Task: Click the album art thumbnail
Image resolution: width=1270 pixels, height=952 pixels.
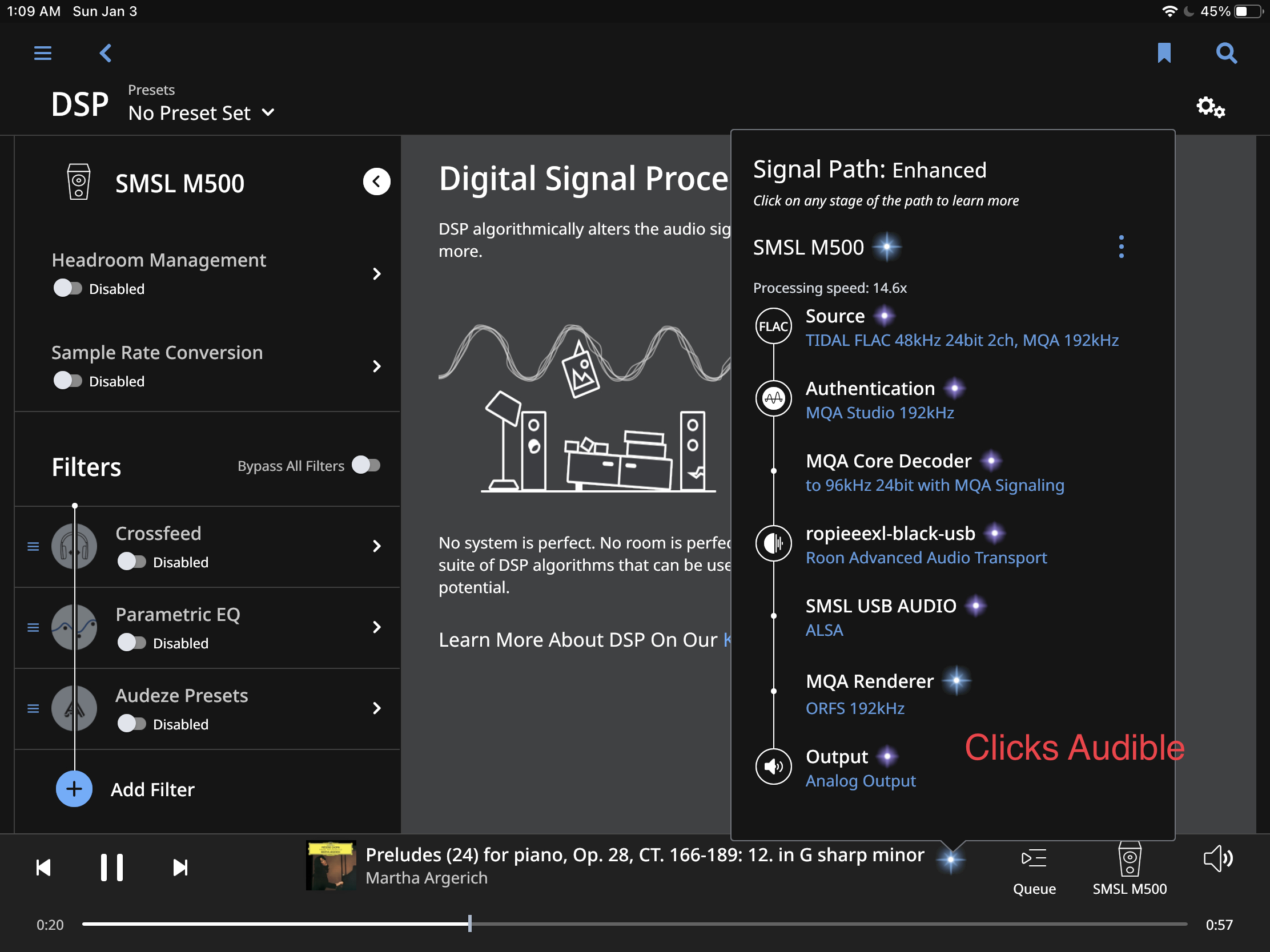Action: click(331, 865)
